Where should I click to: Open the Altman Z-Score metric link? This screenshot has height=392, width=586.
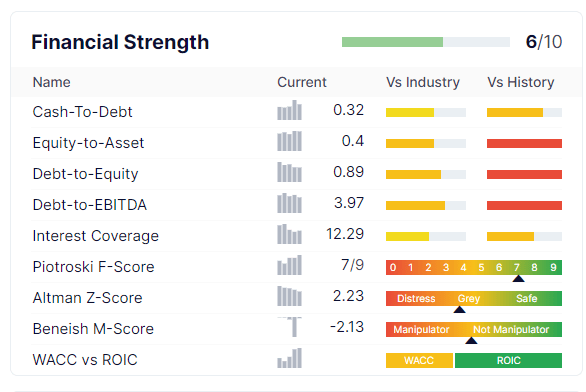[87, 298]
